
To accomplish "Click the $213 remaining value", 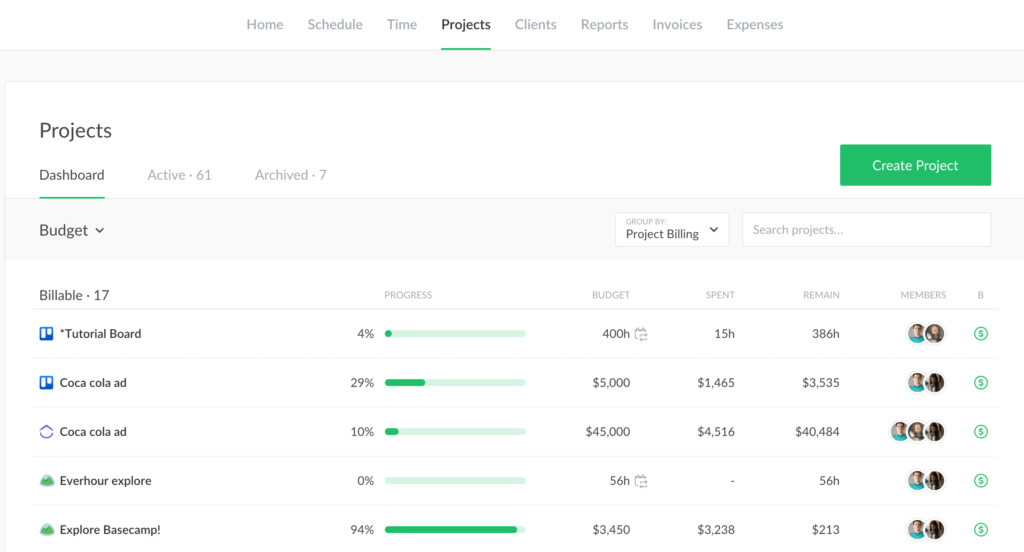I will pyautogui.click(x=825, y=530).
